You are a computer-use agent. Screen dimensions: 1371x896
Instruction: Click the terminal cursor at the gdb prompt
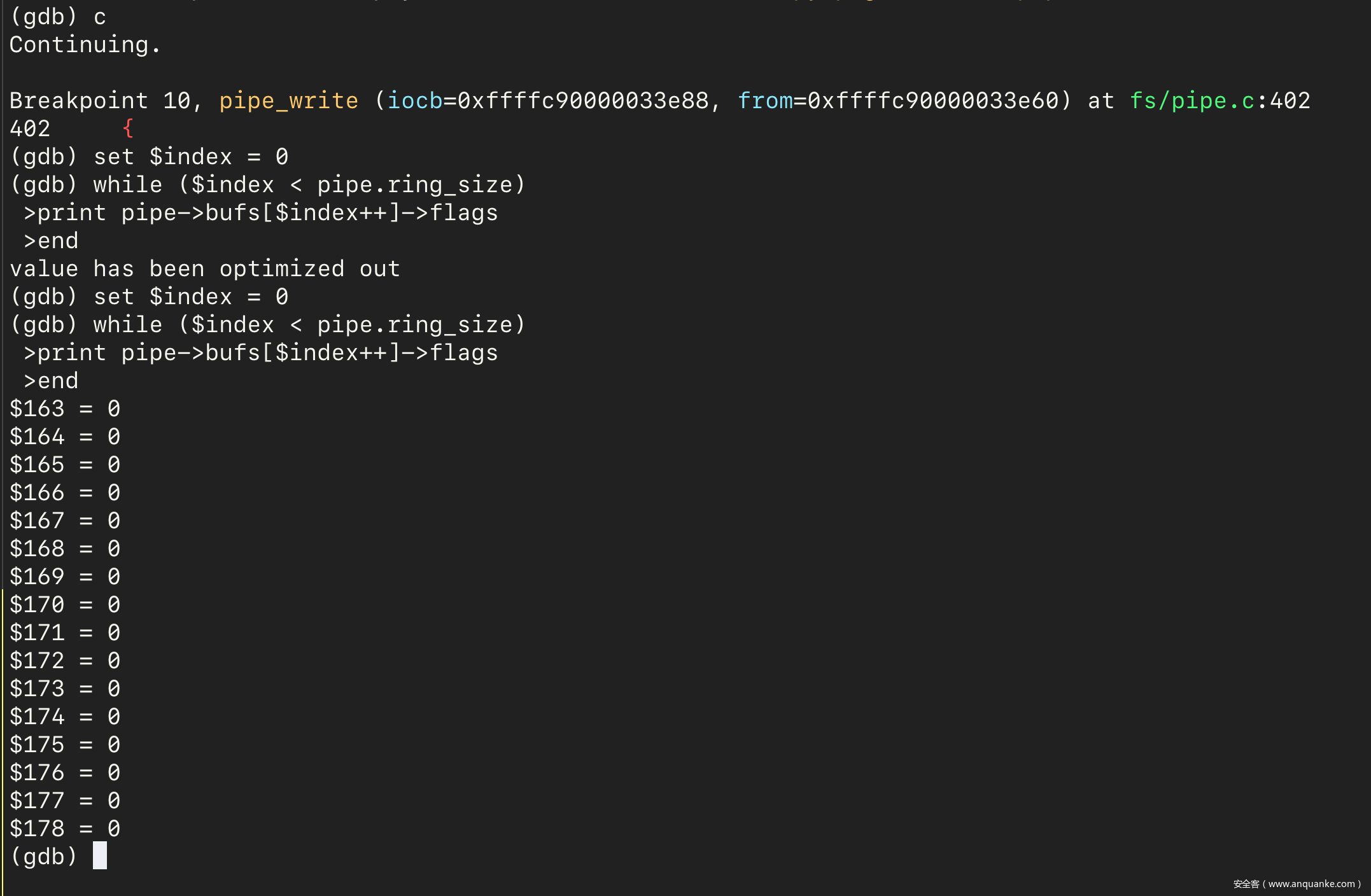pos(100,855)
